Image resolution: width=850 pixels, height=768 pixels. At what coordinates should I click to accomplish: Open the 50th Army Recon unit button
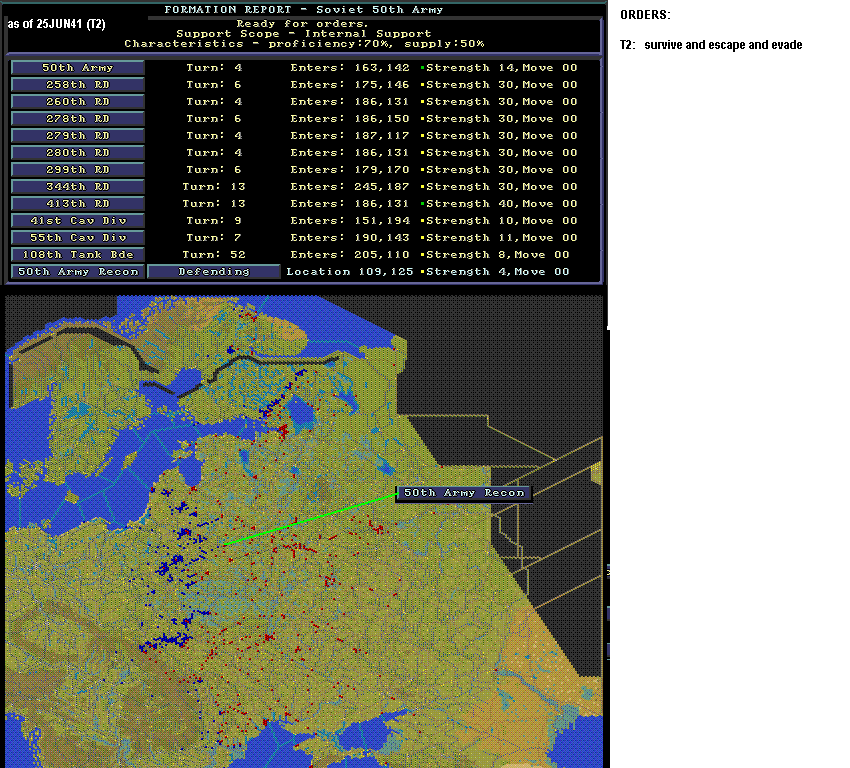coord(78,272)
